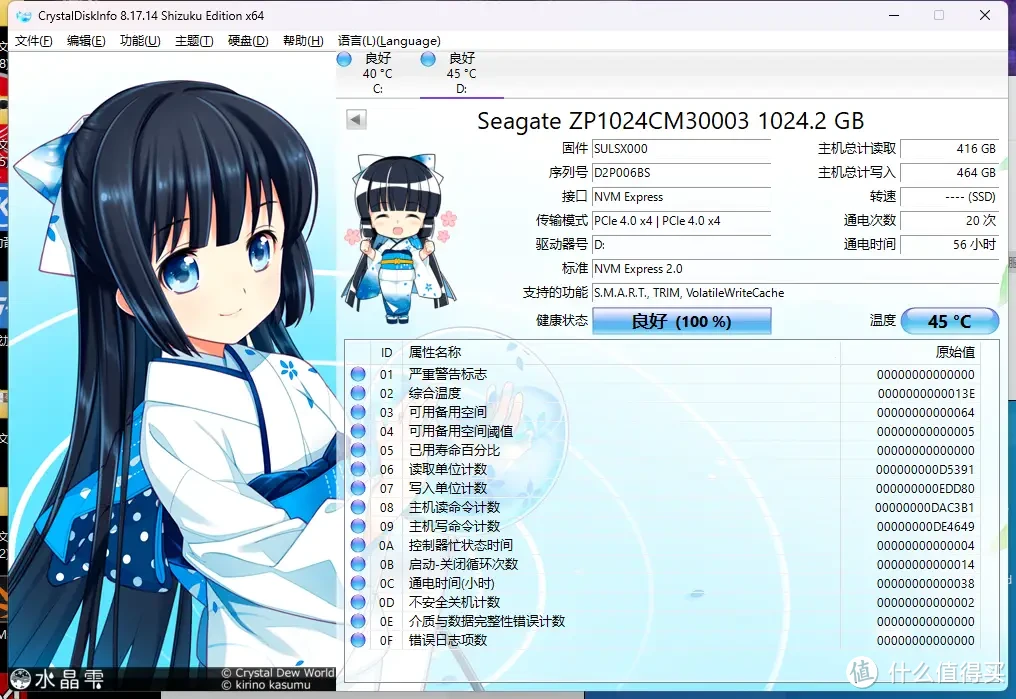Click the status orb for 错误日志项数

point(358,640)
